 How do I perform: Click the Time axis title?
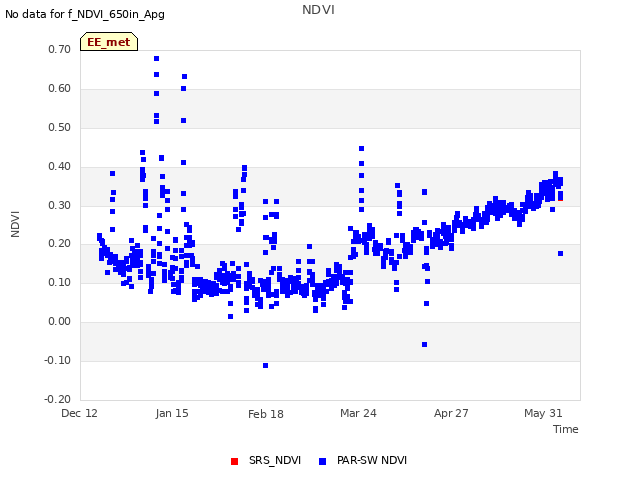pyautogui.click(x=566, y=429)
